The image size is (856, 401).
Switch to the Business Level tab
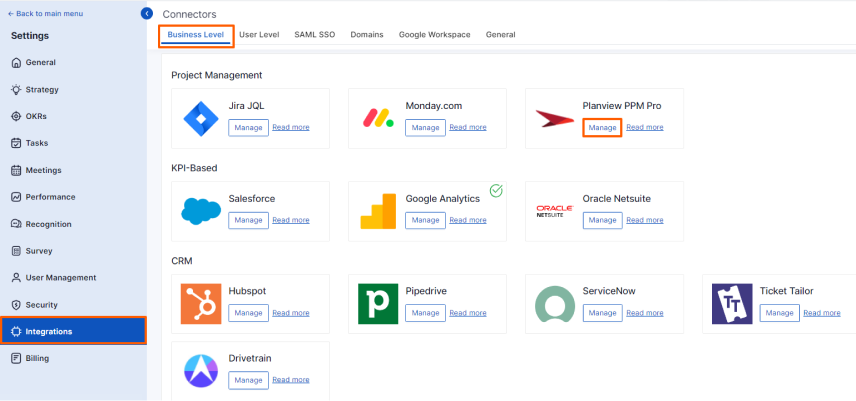tap(195, 35)
